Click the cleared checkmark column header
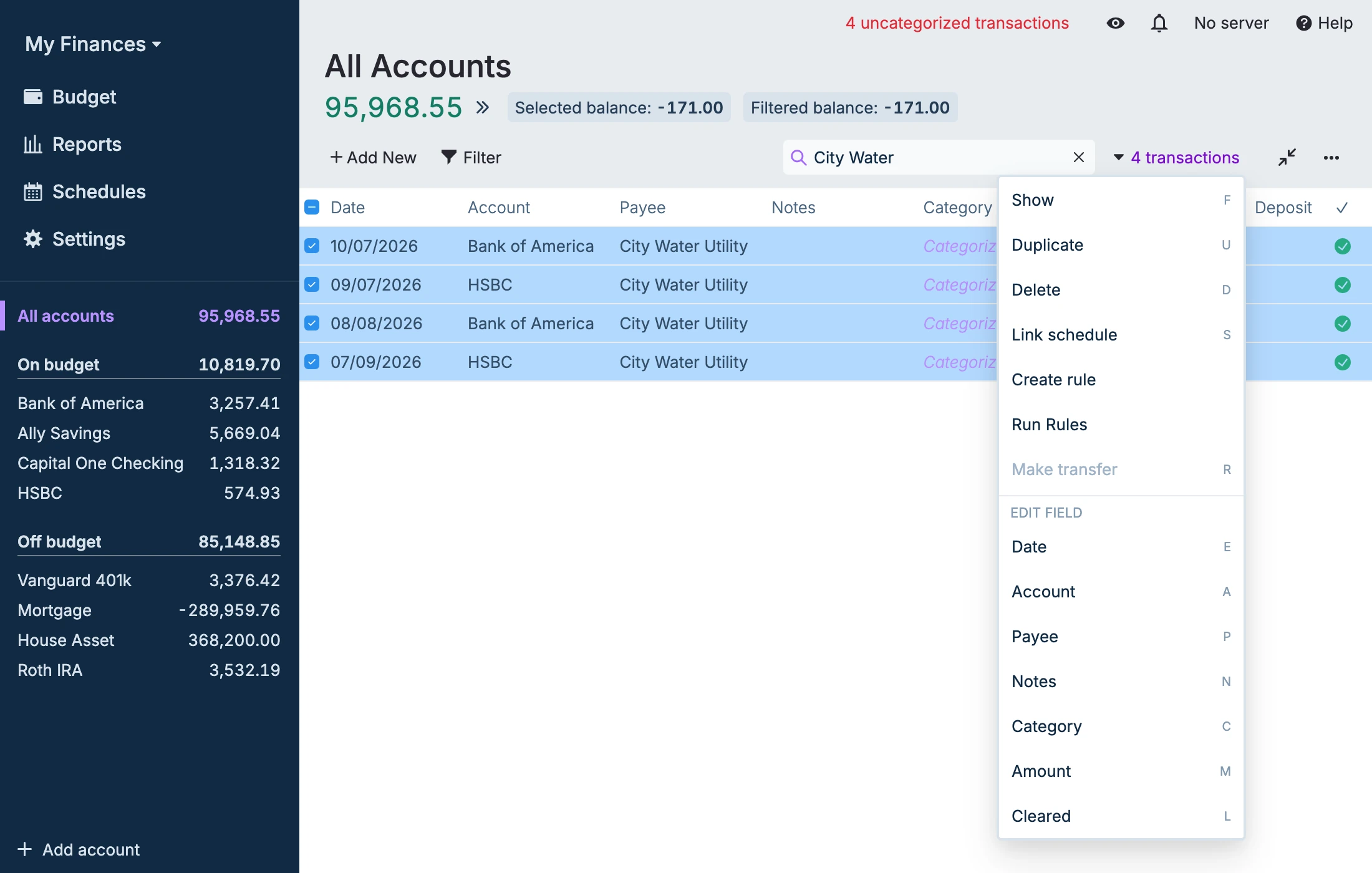 (x=1342, y=208)
